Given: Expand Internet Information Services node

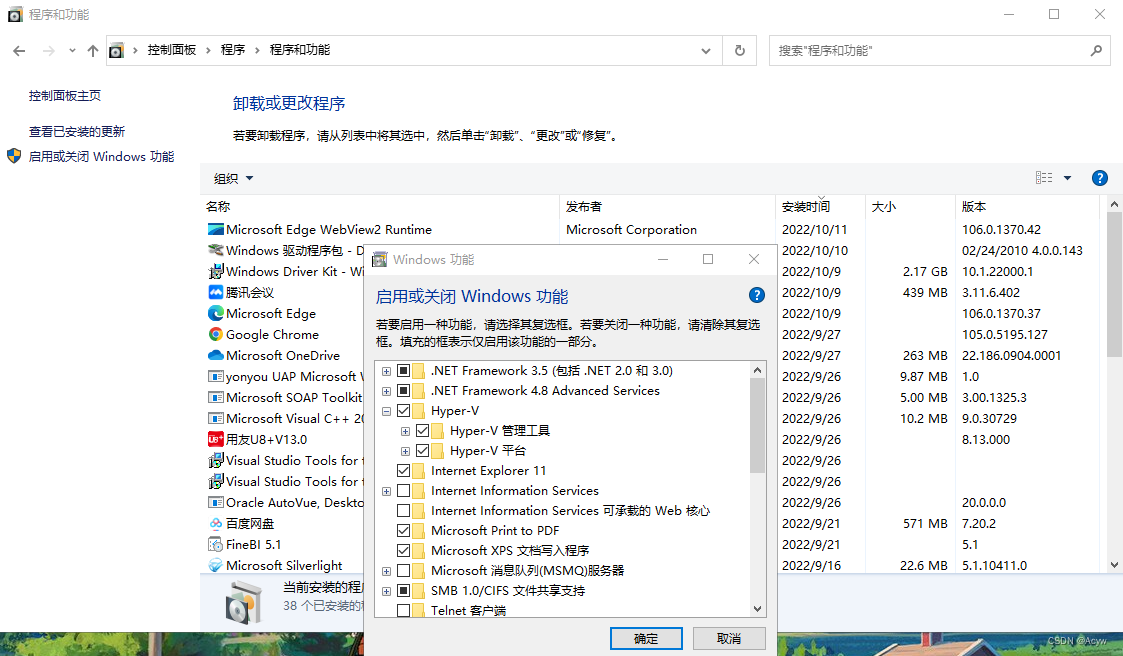Looking at the screenshot, I should pos(386,491).
